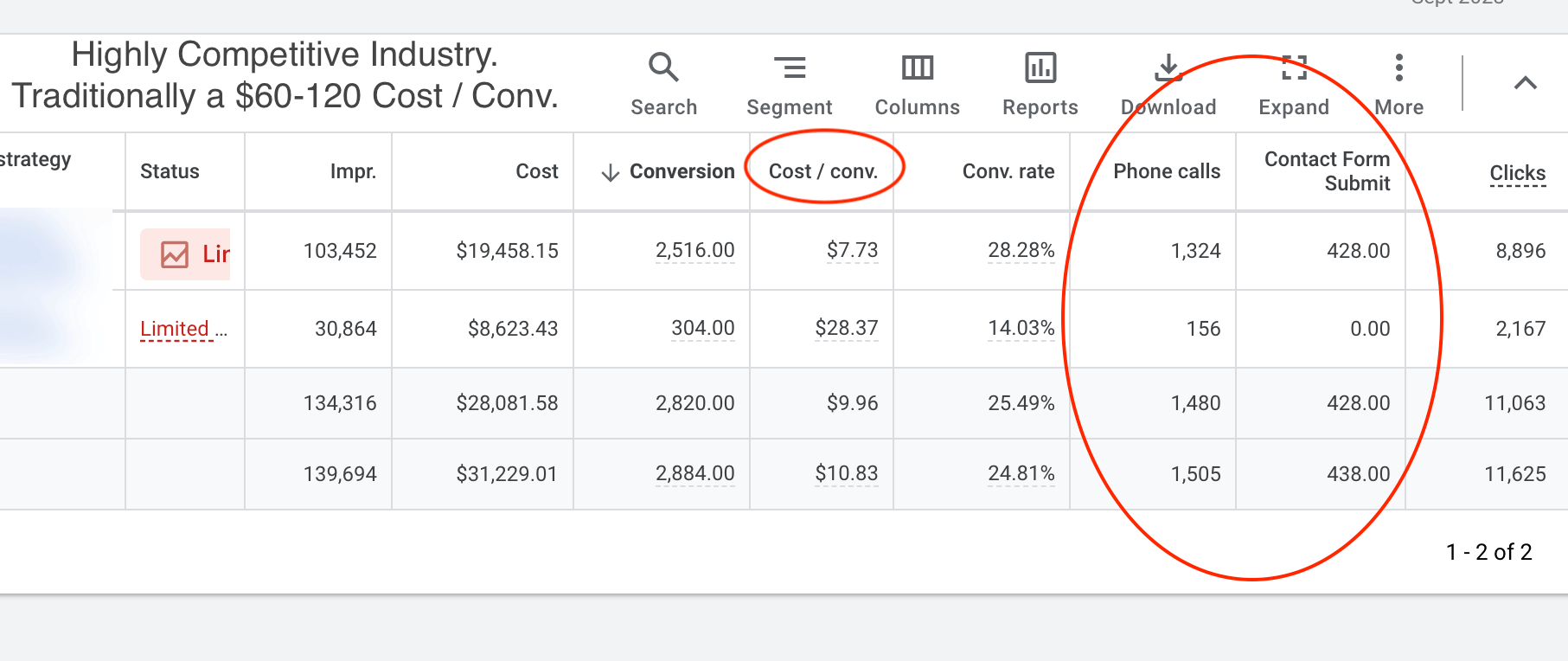
Task: Sort by Impr. column header
Action: pos(353,171)
